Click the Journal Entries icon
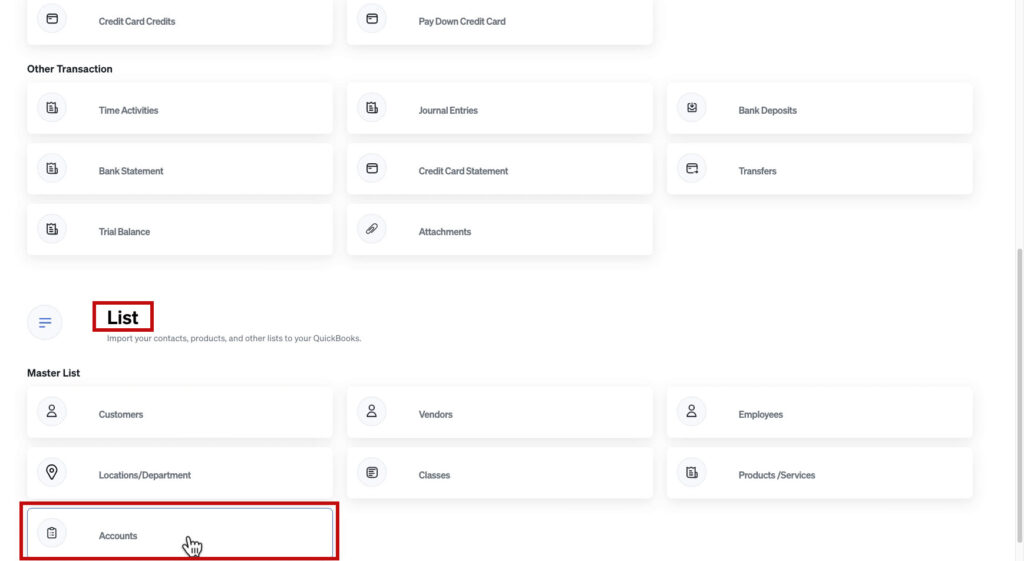 372,108
